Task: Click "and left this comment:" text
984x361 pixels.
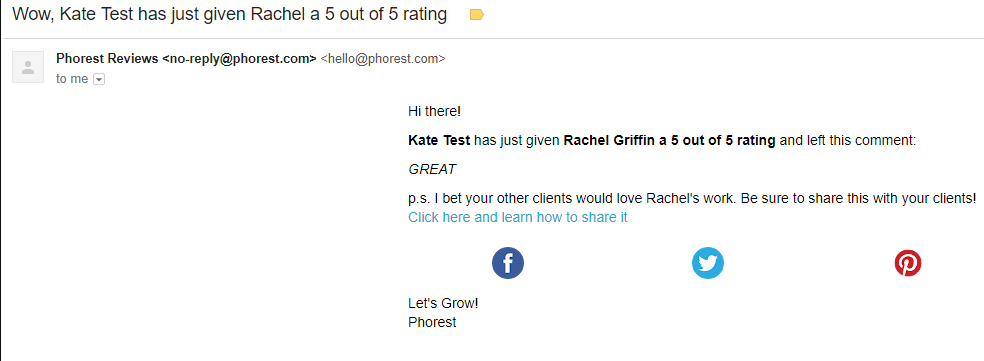Action: (x=848, y=141)
